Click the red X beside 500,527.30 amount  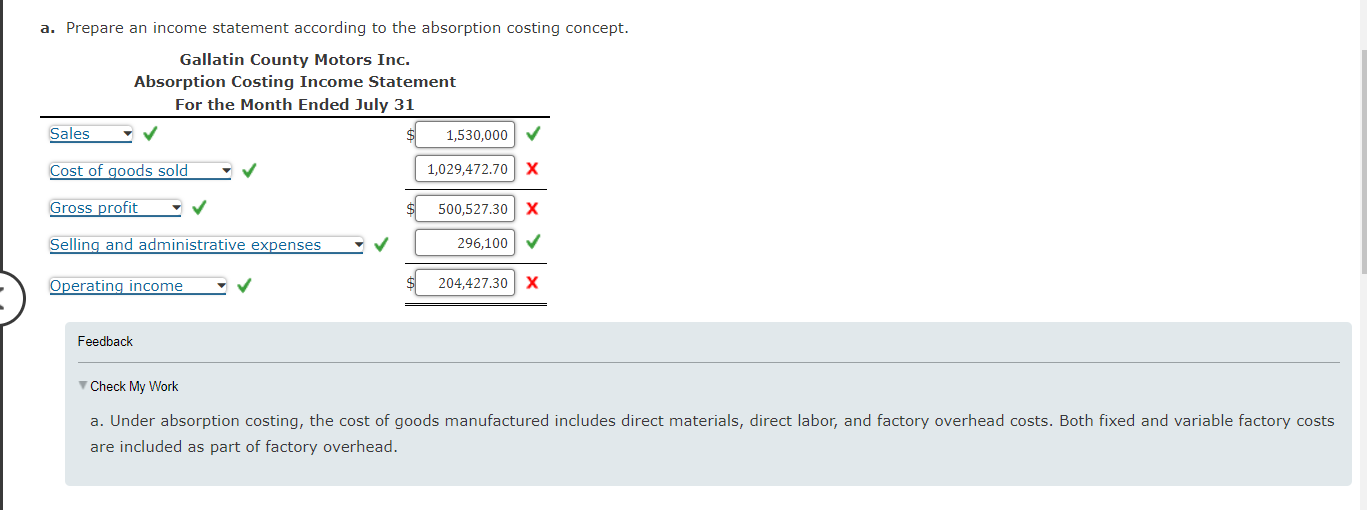[x=532, y=209]
